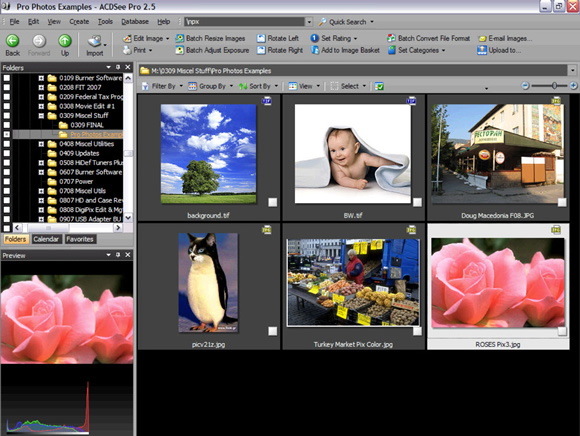580x436 pixels.
Task: Open Set Rating option
Action: (334, 38)
